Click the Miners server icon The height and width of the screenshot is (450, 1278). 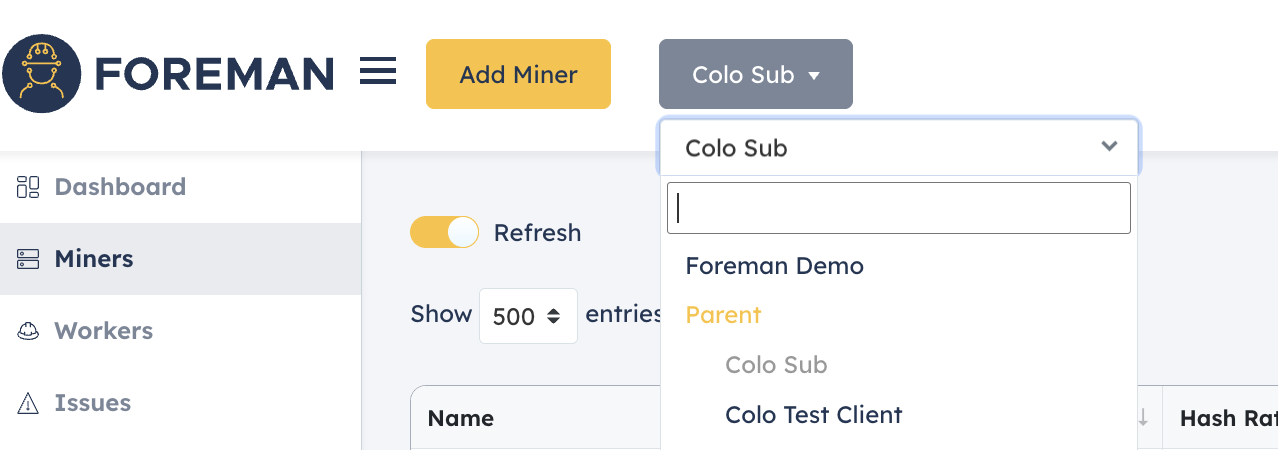(x=28, y=259)
